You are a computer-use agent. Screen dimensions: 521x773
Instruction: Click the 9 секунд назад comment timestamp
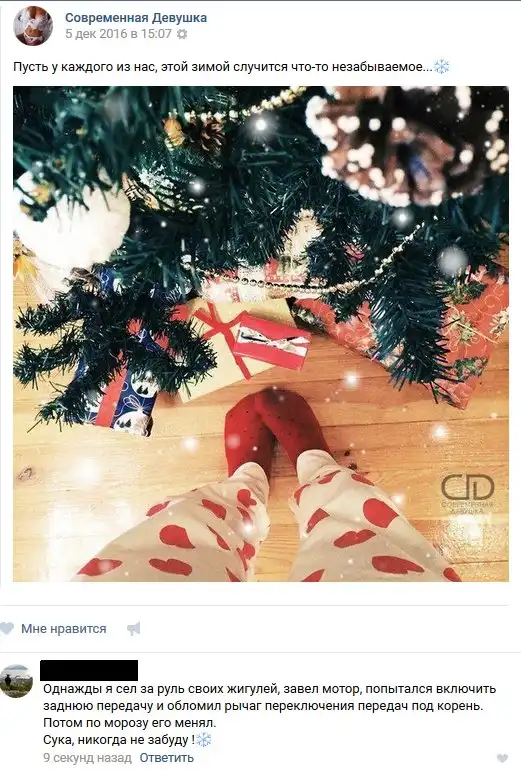87,757
